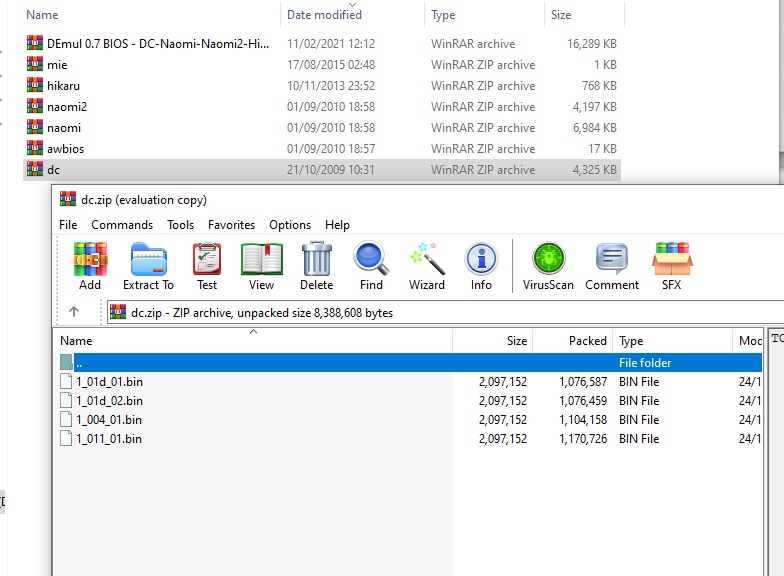Open the Commands menu

point(122,225)
